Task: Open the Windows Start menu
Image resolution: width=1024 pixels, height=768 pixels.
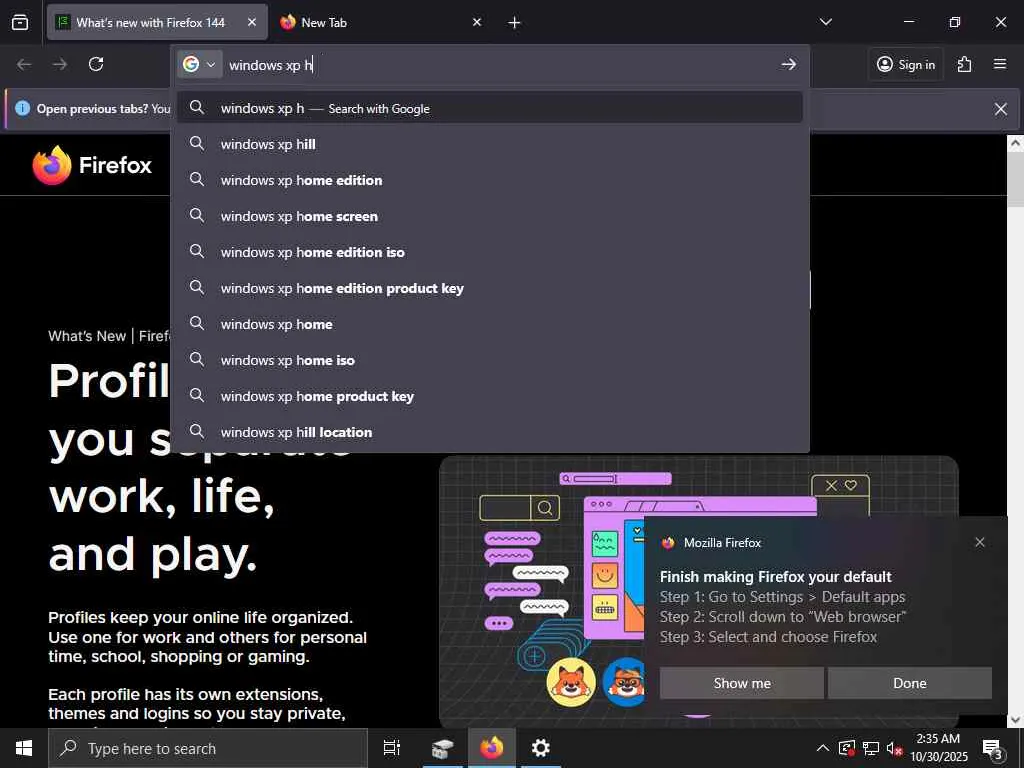Action: (24, 748)
